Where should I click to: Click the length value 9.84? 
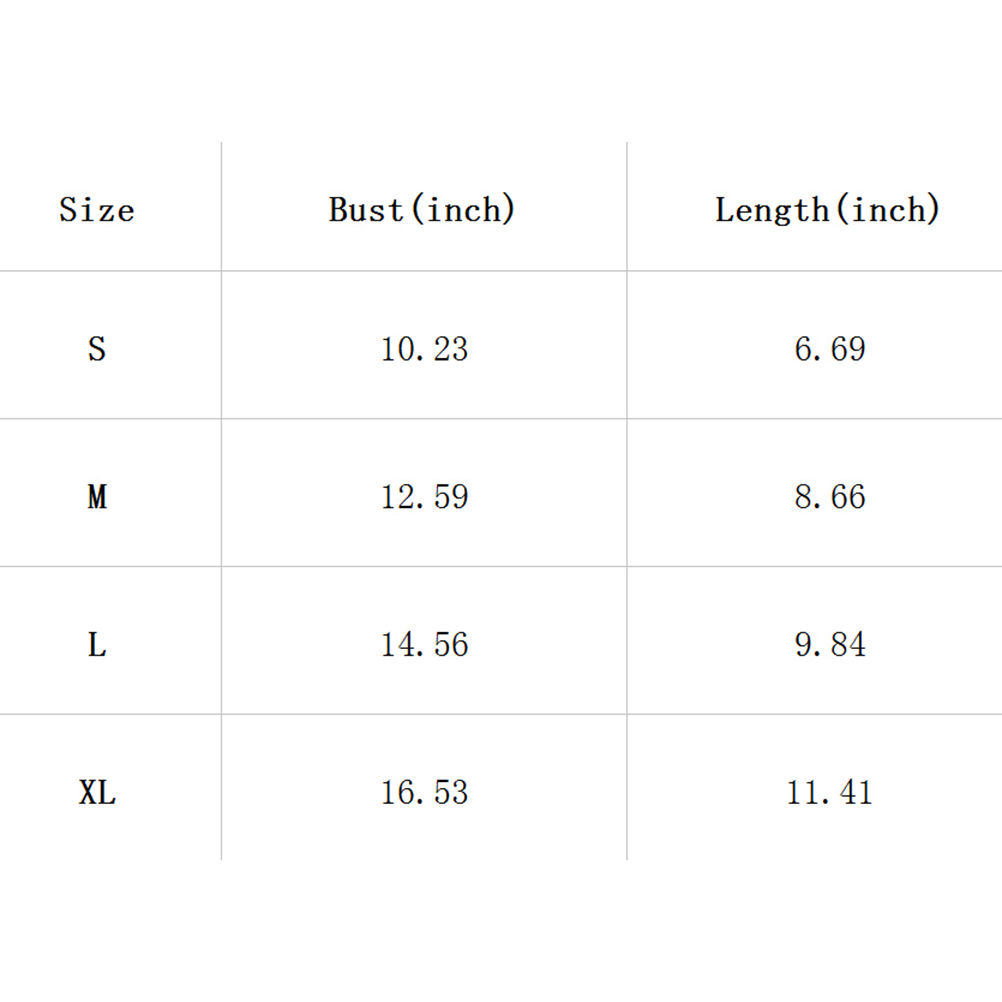829,645
